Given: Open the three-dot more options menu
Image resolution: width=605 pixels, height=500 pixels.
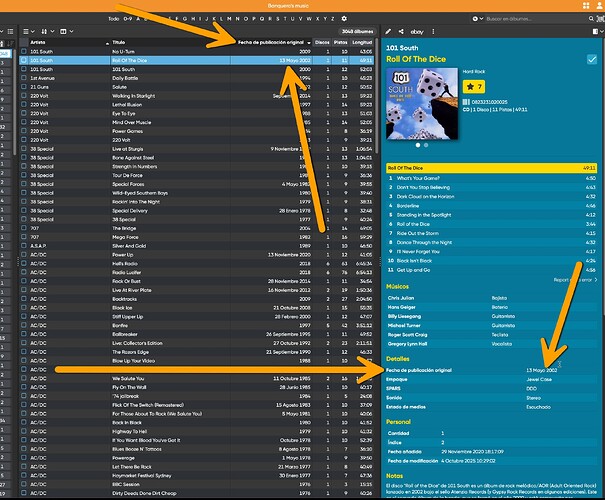Looking at the screenshot, I should (433, 32).
